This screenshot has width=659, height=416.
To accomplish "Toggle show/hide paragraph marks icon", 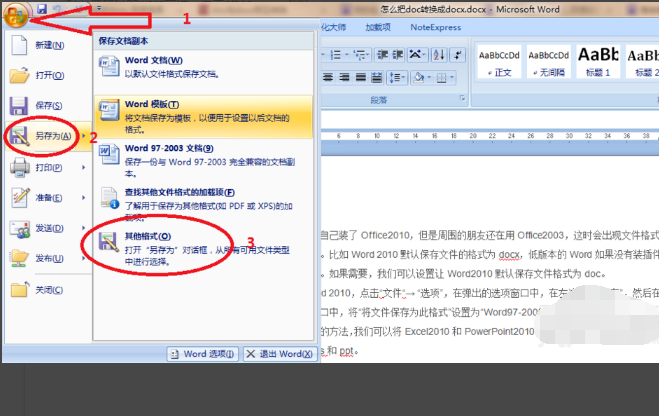I will pos(458,55).
